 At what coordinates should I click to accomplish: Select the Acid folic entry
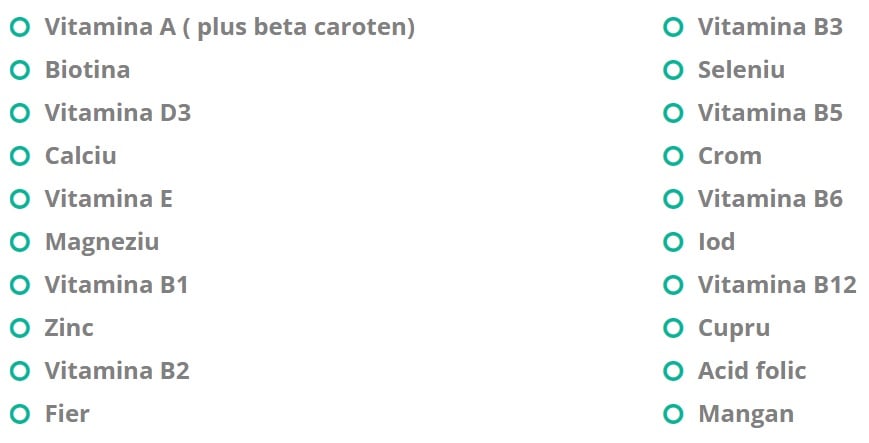coord(752,370)
